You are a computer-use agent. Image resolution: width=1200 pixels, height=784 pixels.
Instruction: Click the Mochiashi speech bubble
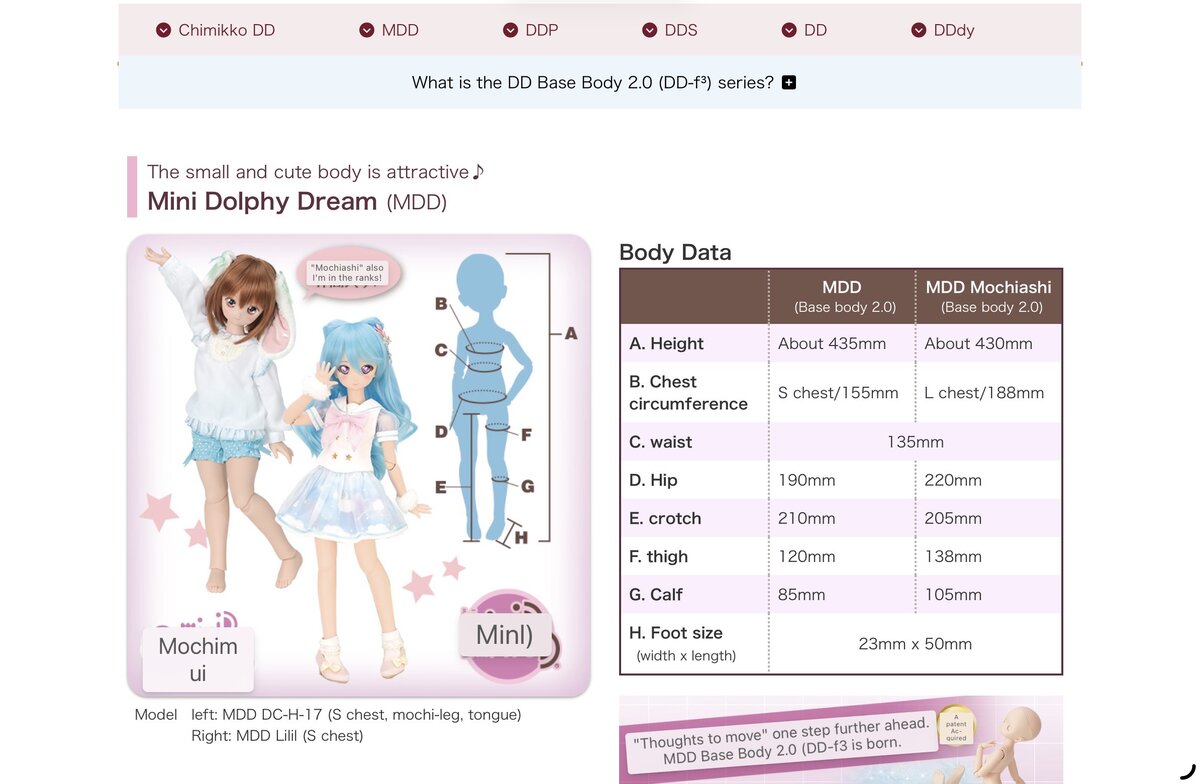pyautogui.click(x=347, y=273)
